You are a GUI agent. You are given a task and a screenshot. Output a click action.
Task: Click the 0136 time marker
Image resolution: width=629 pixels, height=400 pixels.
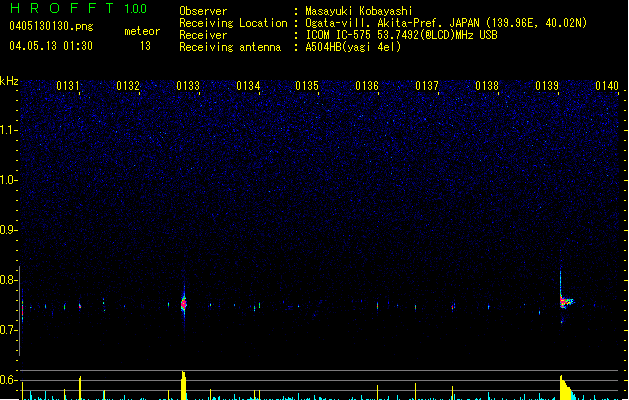(367, 86)
